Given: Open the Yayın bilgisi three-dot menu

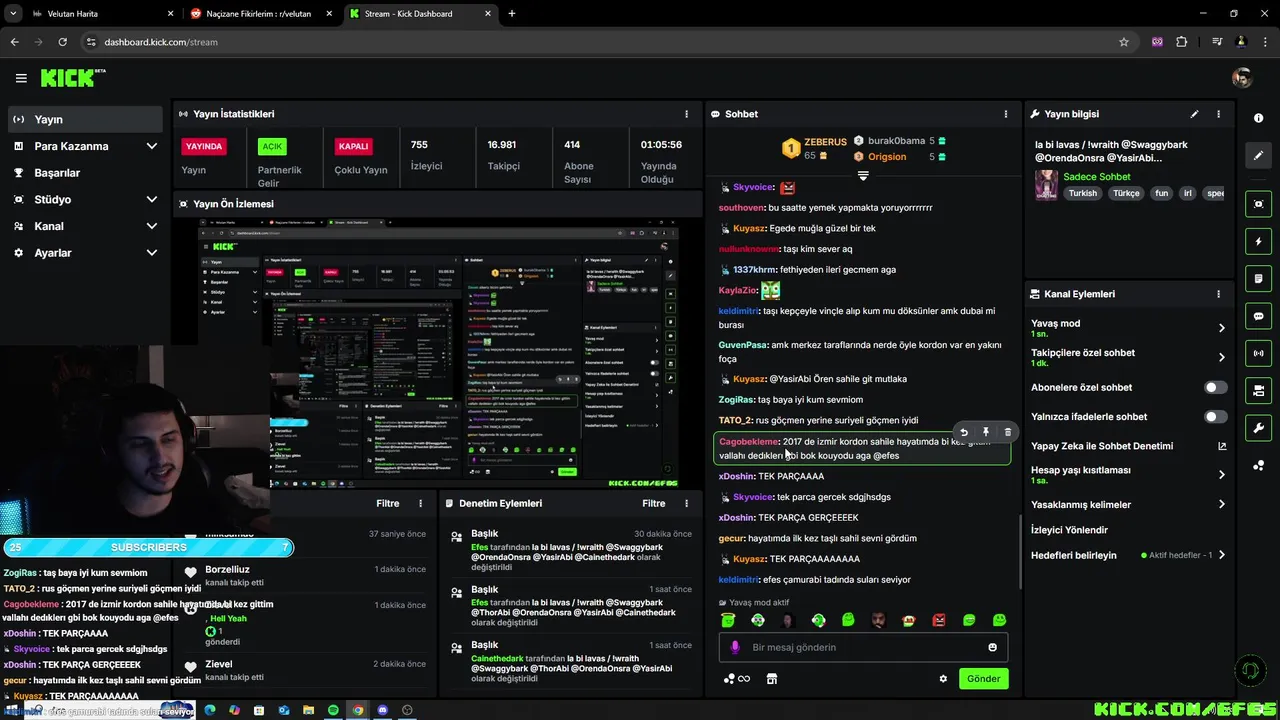Looking at the screenshot, I should pos(1218,114).
